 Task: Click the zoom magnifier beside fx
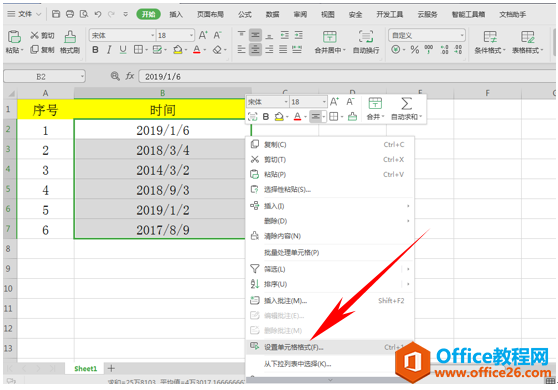point(115,76)
